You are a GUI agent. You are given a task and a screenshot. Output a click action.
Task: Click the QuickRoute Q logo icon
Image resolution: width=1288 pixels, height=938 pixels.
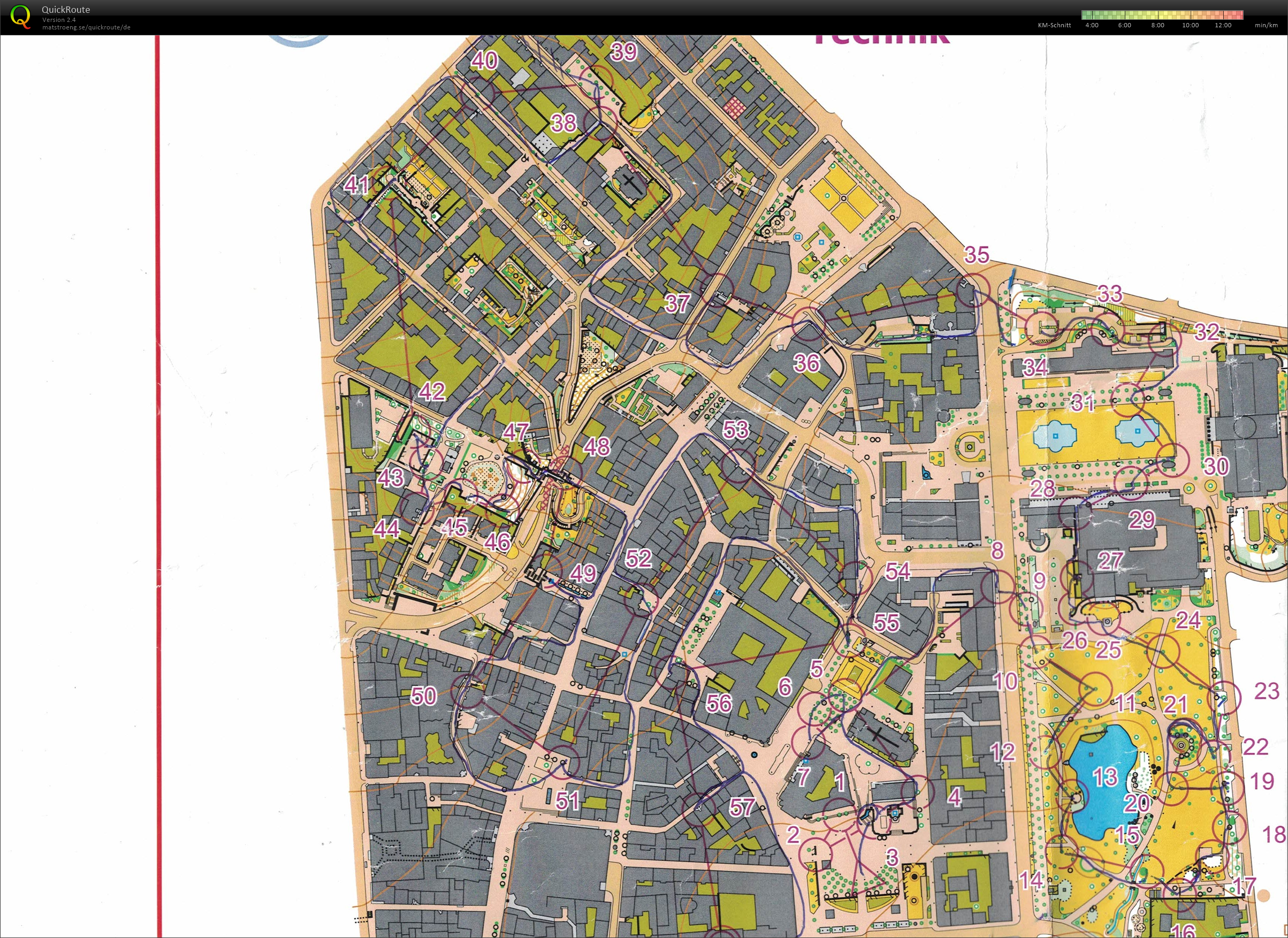[x=20, y=17]
